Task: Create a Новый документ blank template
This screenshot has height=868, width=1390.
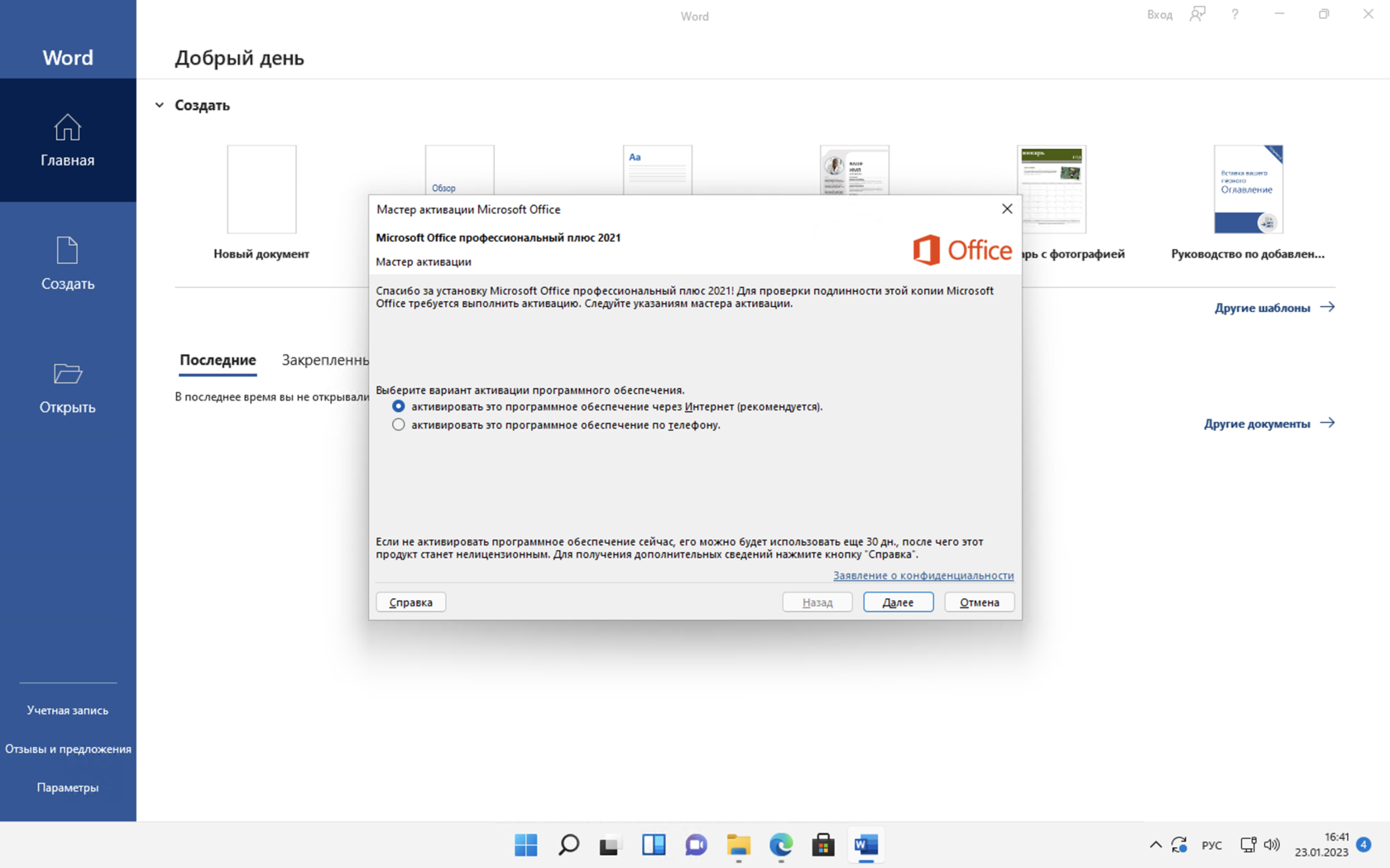Action: click(x=261, y=189)
